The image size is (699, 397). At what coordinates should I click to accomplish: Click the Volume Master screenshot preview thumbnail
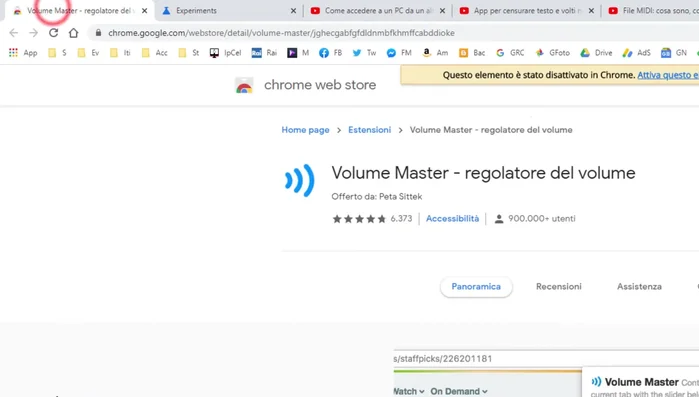pyautogui.click(x=546, y=373)
